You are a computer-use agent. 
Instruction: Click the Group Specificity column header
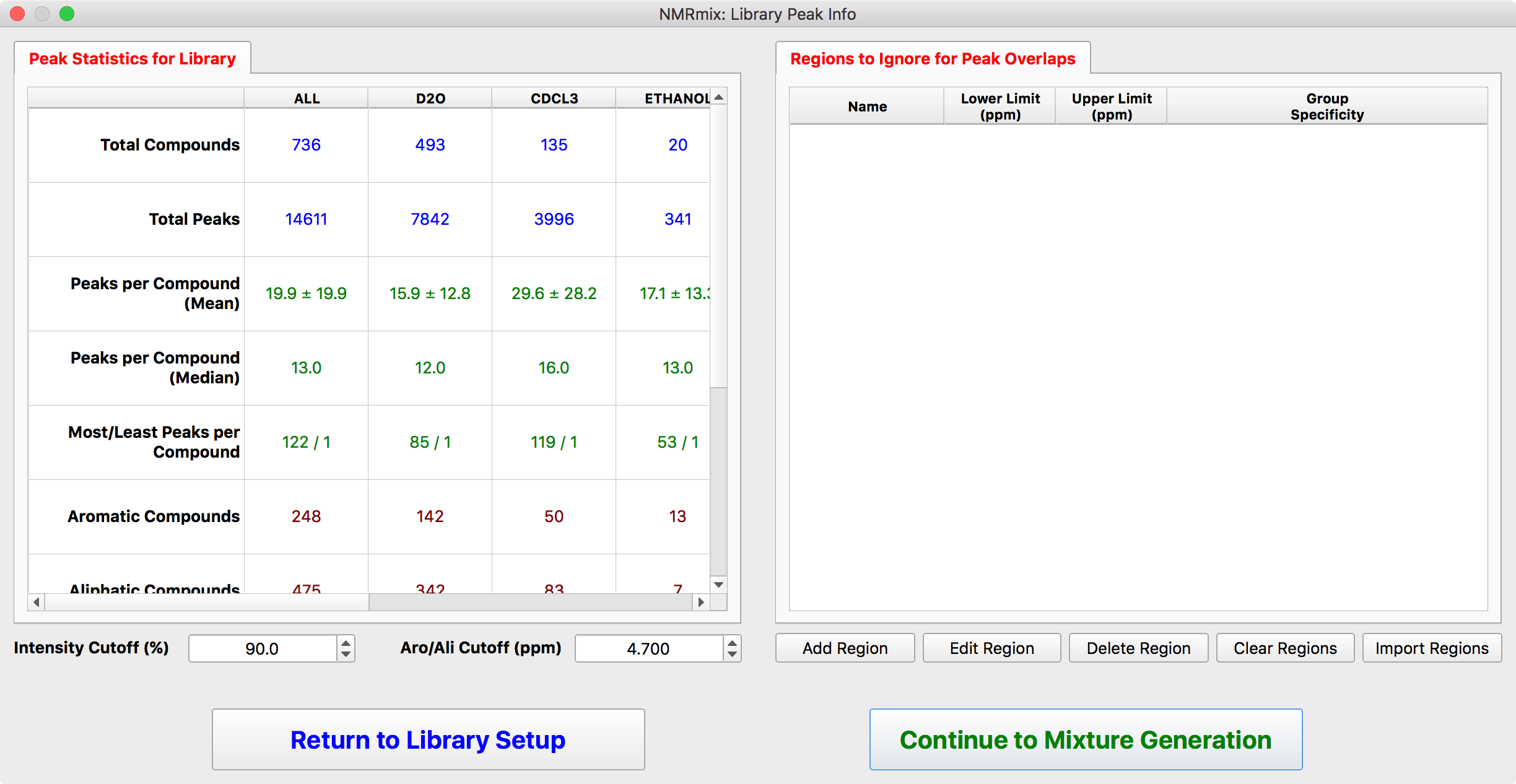(x=1327, y=107)
